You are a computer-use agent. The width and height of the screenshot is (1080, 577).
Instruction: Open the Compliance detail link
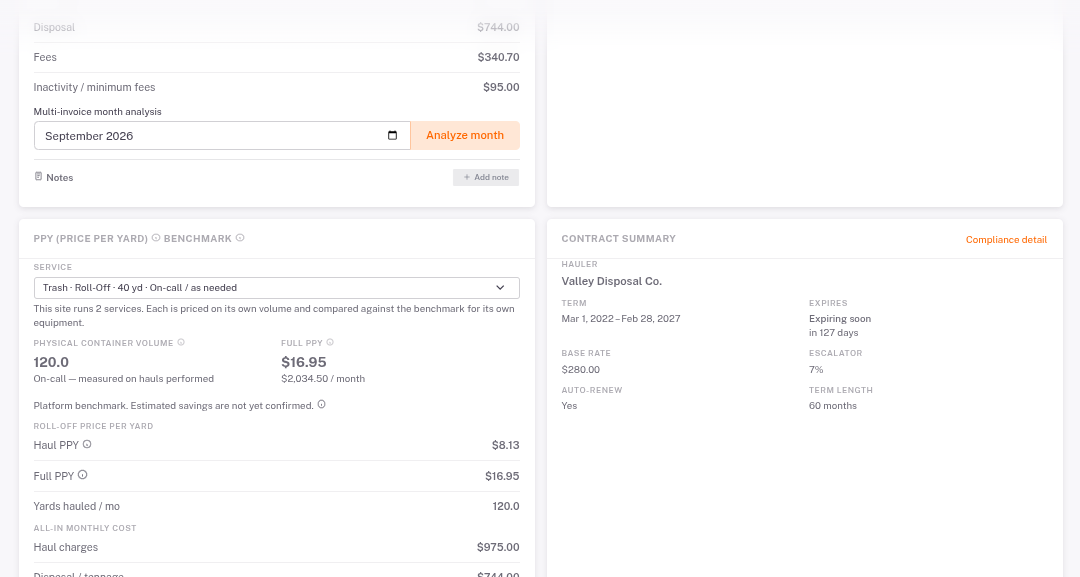click(1006, 240)
